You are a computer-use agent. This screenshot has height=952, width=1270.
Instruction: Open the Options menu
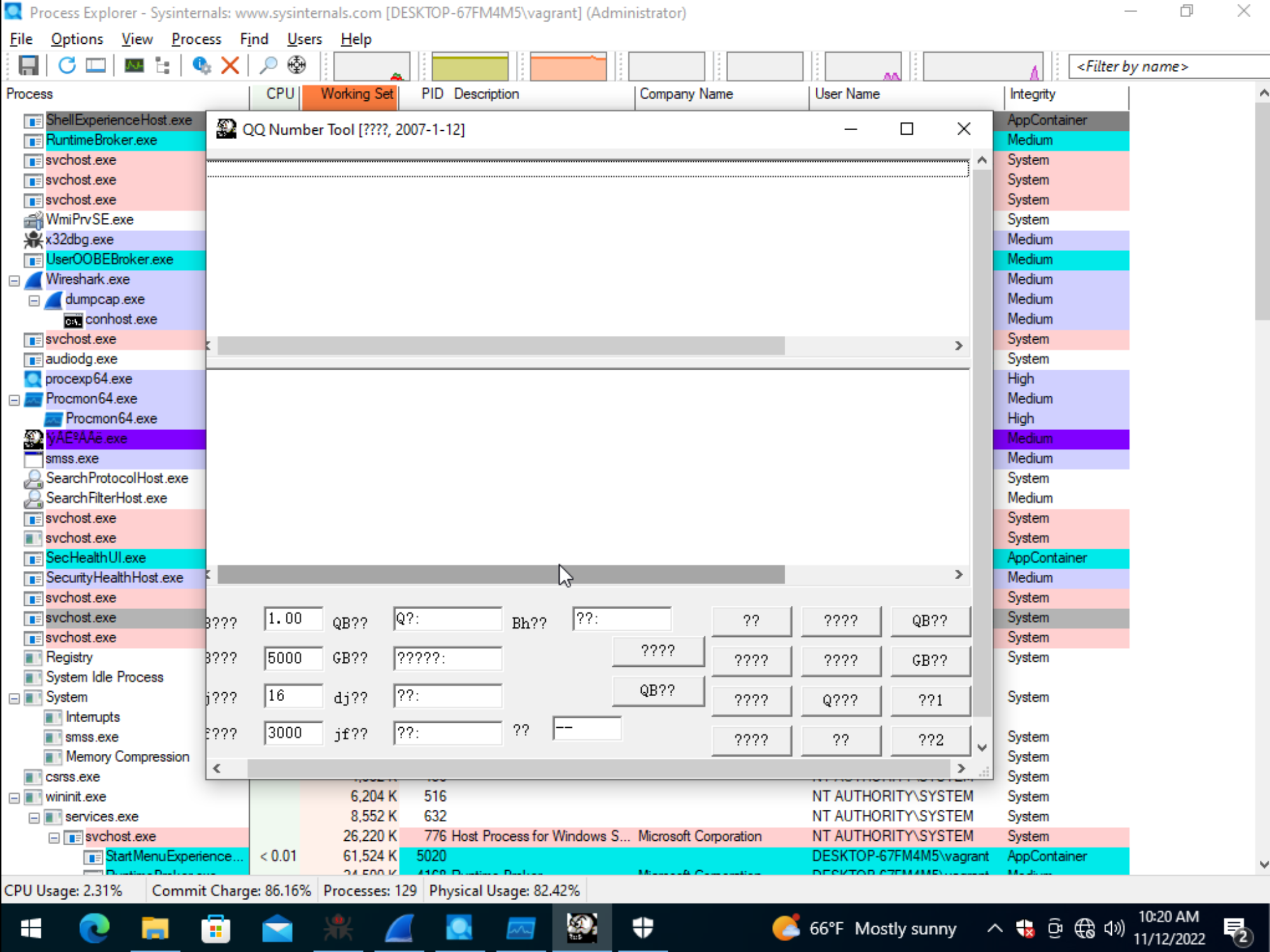[76, 39]
